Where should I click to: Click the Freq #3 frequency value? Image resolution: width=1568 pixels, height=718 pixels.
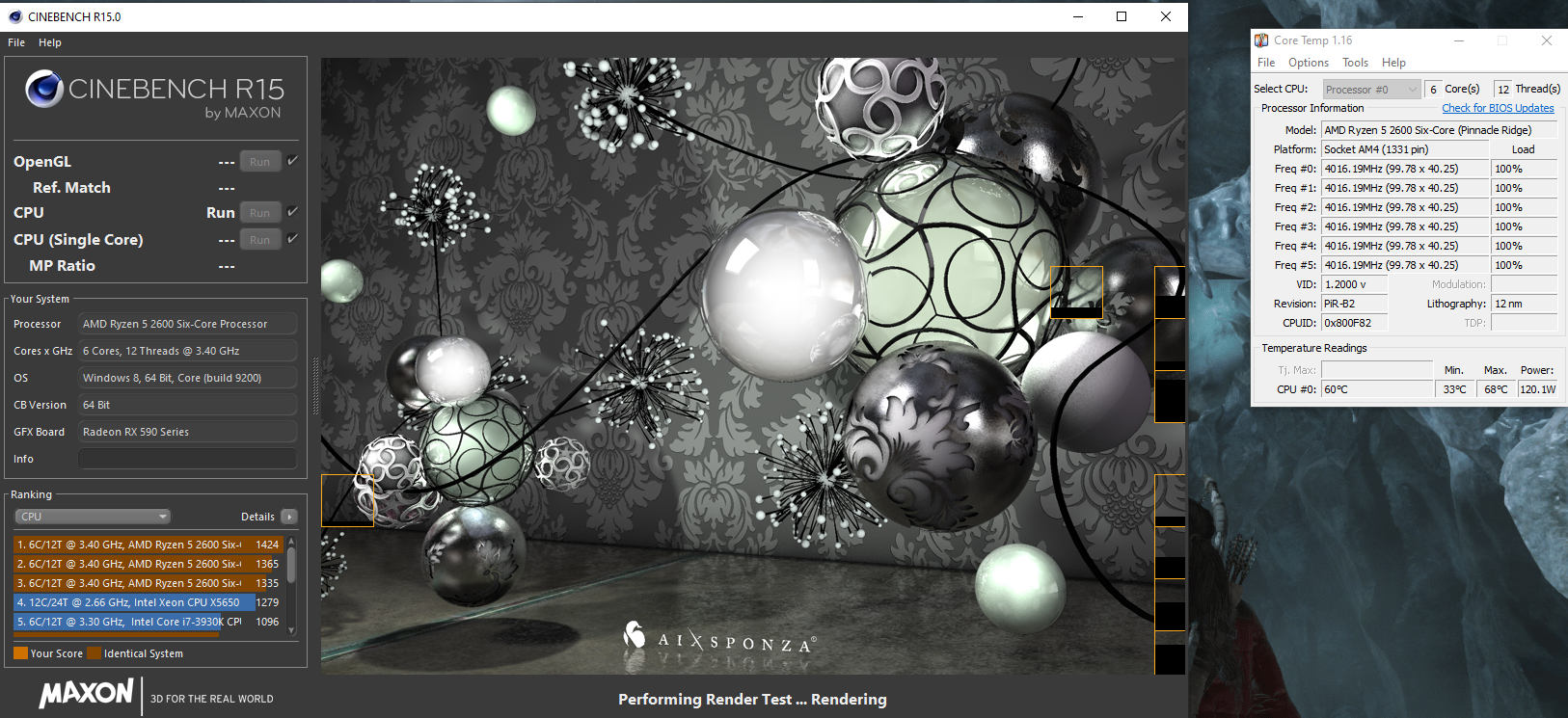1405,226
